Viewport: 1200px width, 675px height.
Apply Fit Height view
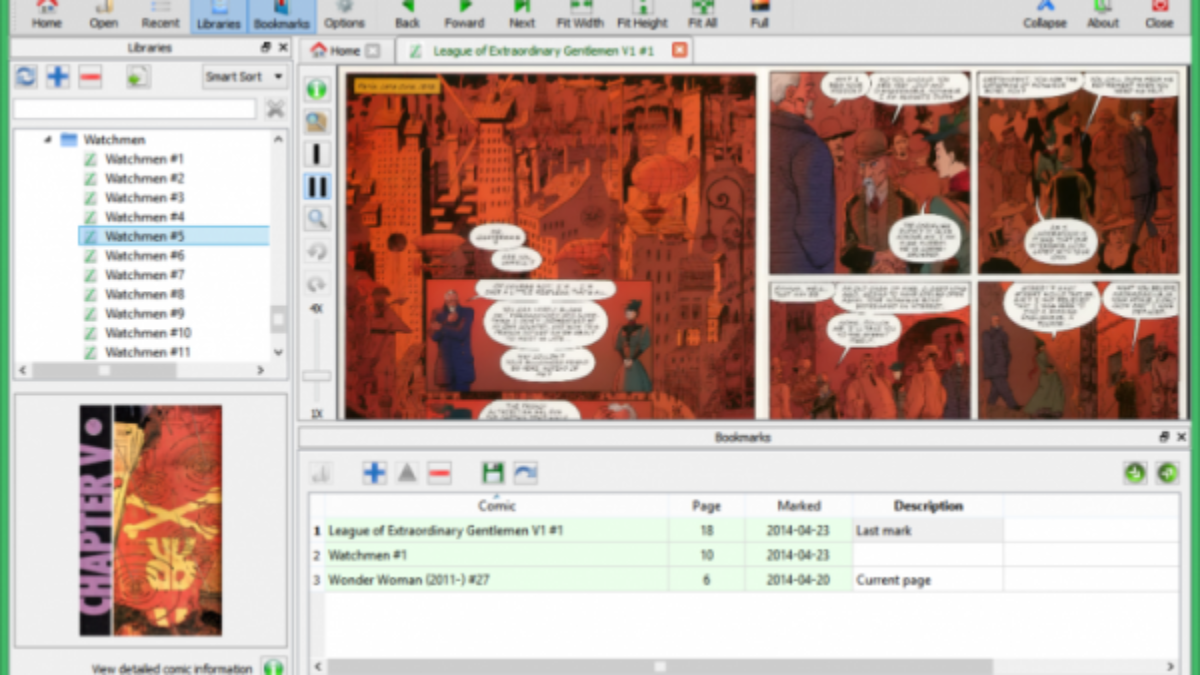(x=642, y=15)
